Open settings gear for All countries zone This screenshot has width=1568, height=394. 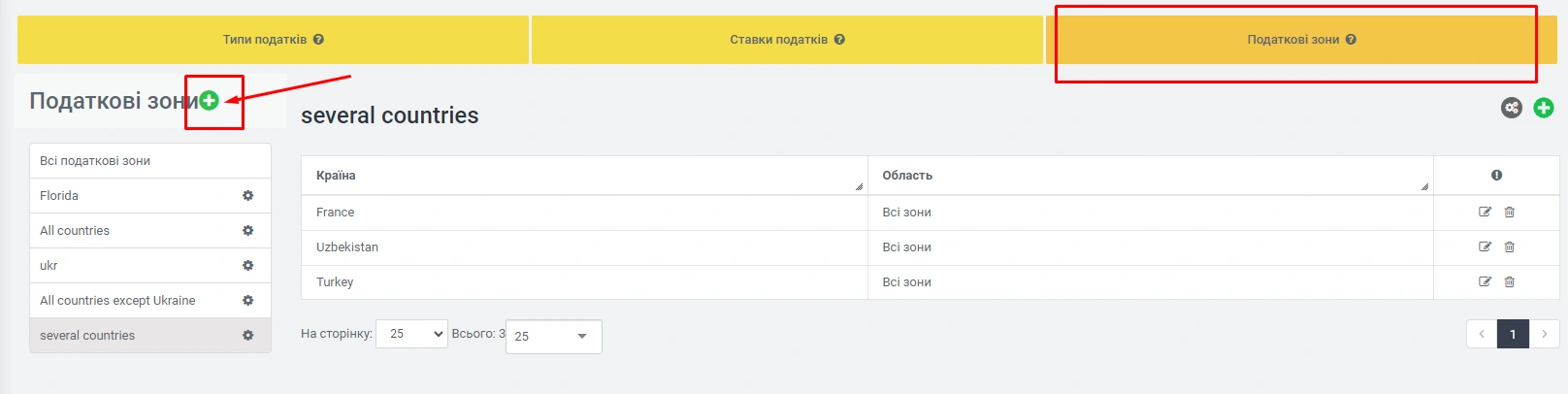click(x=247, y=231)
